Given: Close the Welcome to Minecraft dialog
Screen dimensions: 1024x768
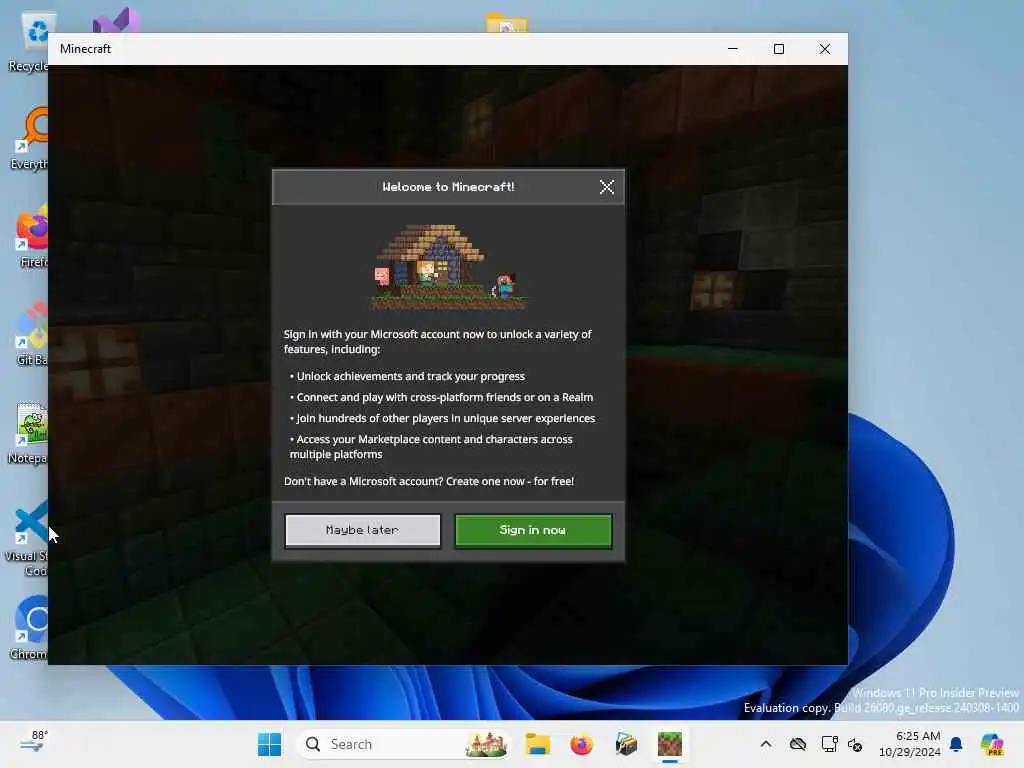Looking at the screenshot, I should click(607, 187).
